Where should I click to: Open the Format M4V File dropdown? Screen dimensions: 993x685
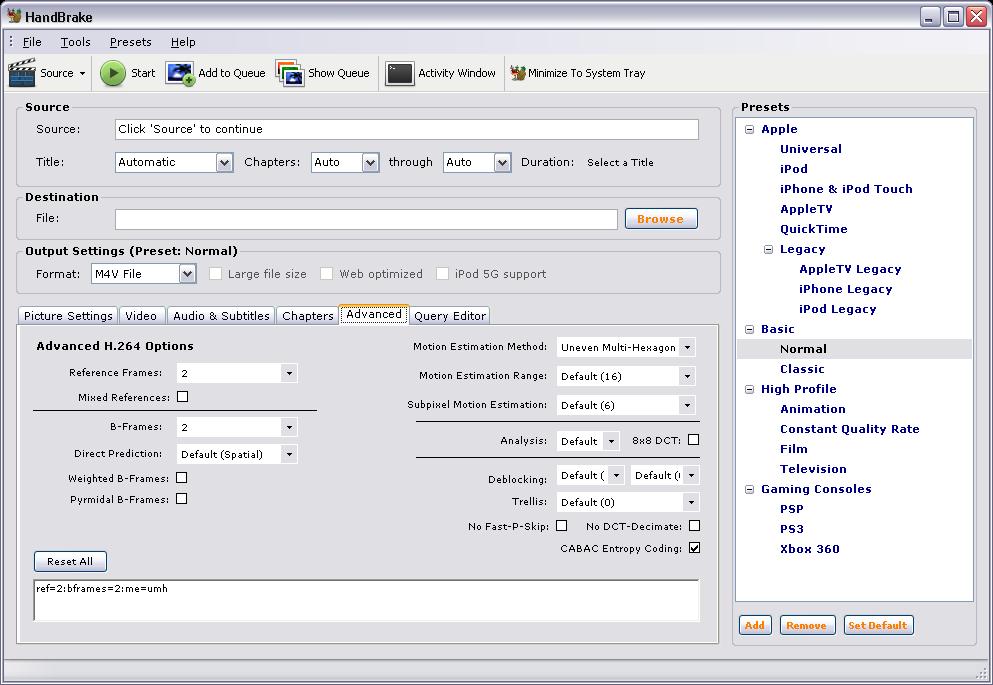187,274
